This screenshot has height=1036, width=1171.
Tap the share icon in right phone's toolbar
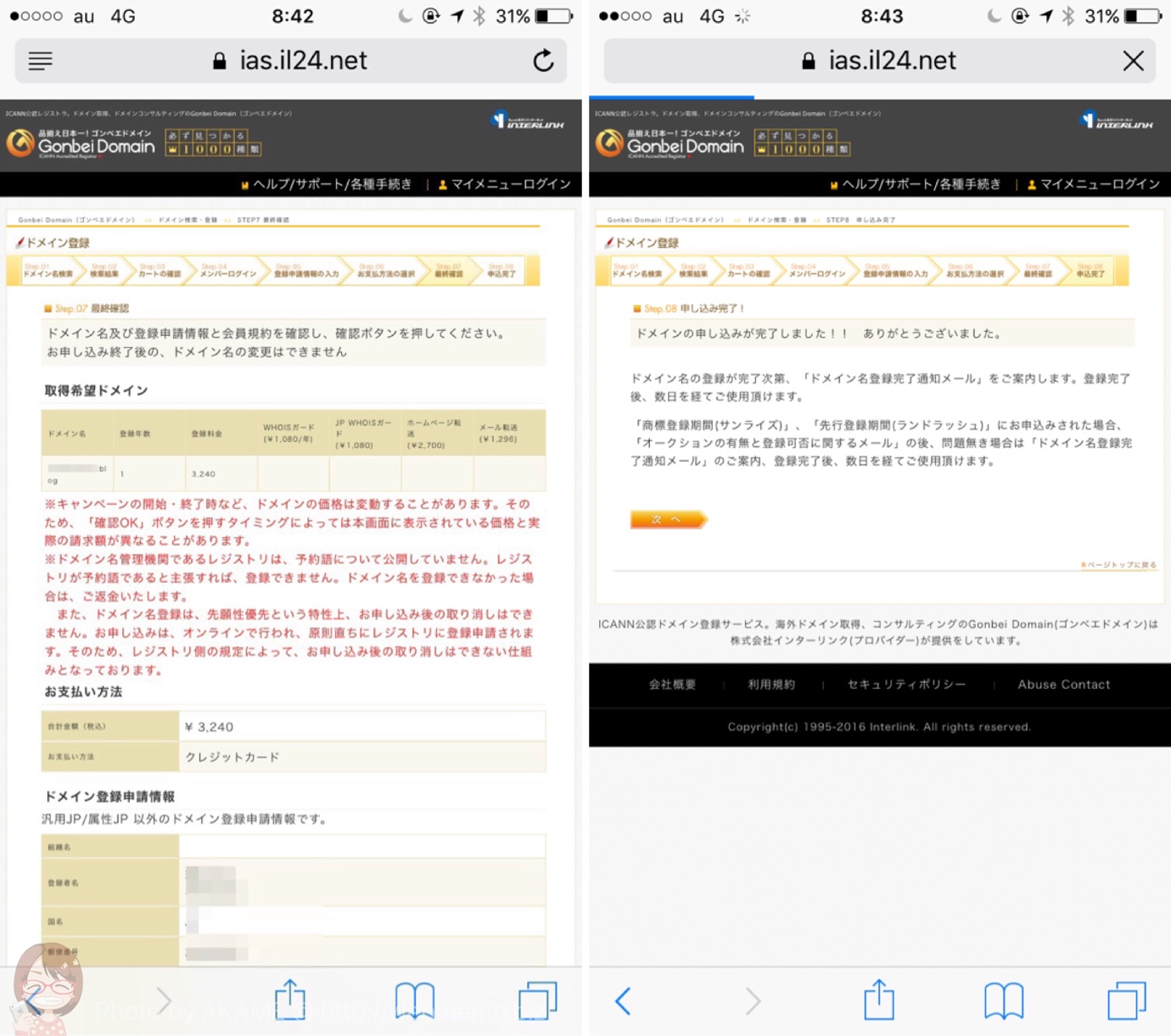(x=879, y=1000)
